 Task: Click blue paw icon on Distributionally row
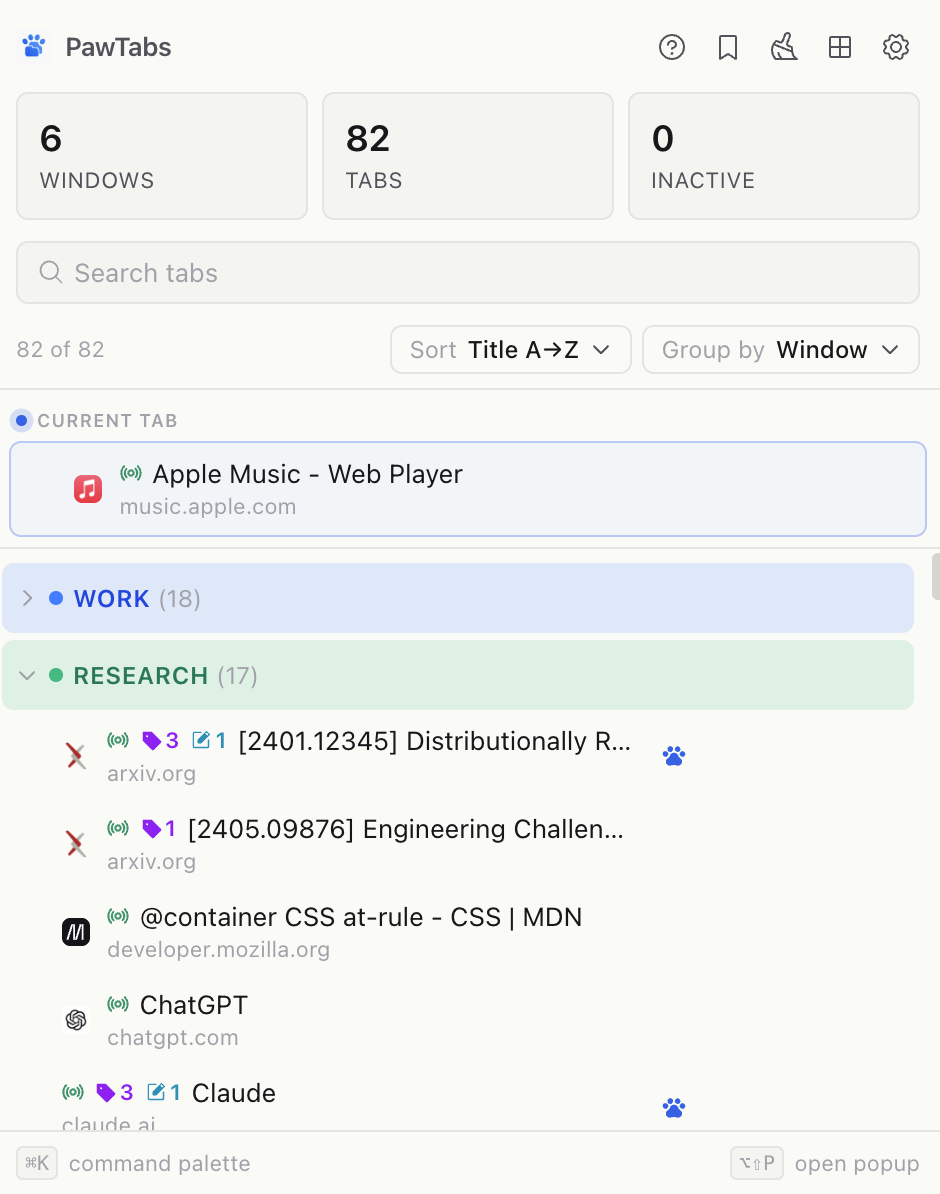(673, 756)
